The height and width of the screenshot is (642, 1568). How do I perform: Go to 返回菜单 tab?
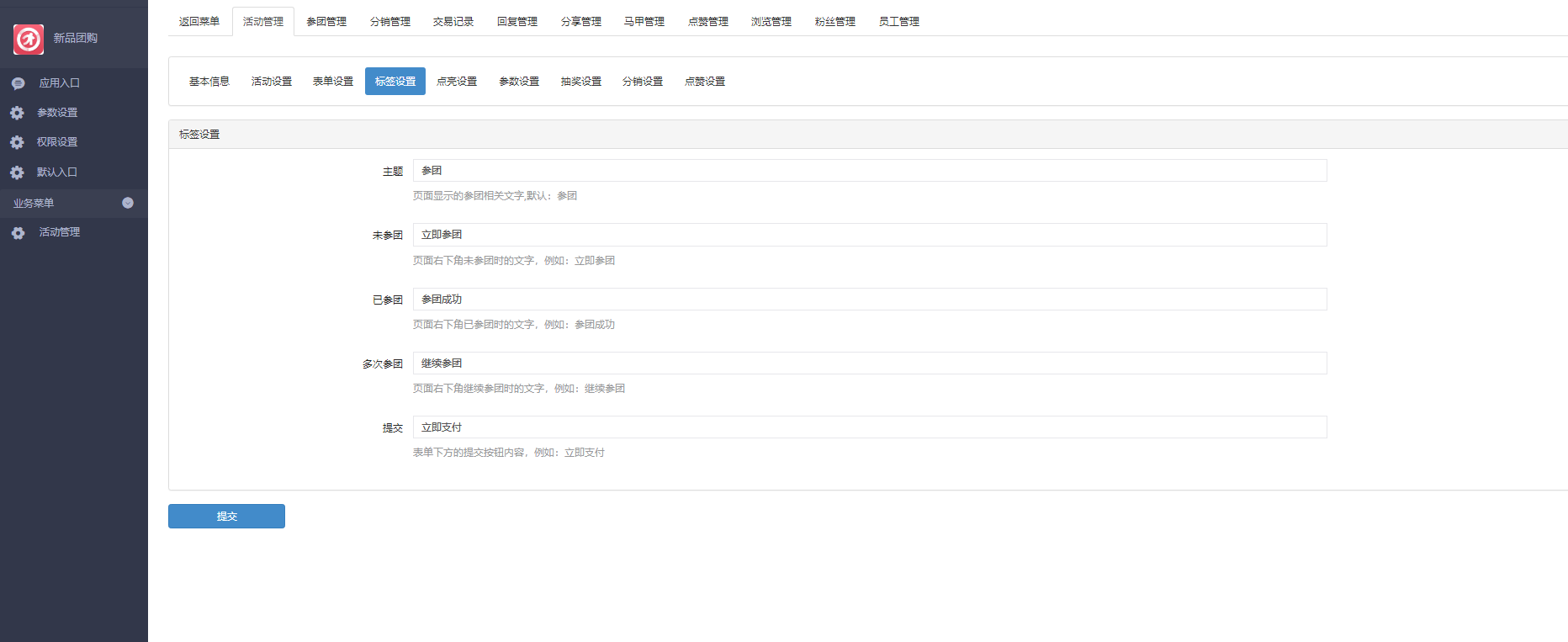(x=199, y=22)
